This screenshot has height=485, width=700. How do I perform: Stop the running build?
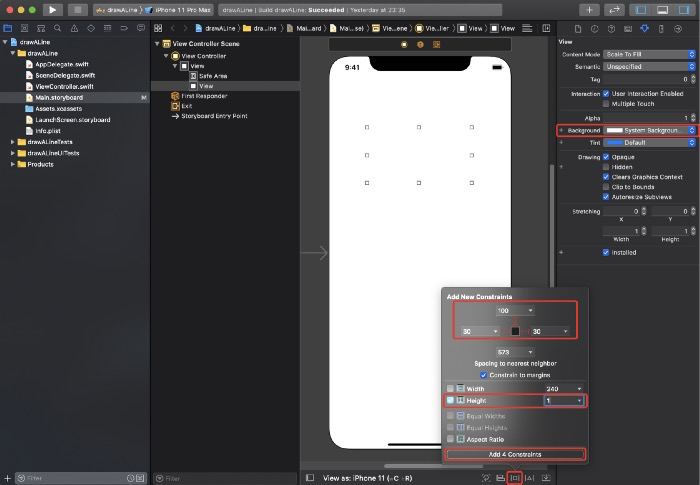(78, 9)
